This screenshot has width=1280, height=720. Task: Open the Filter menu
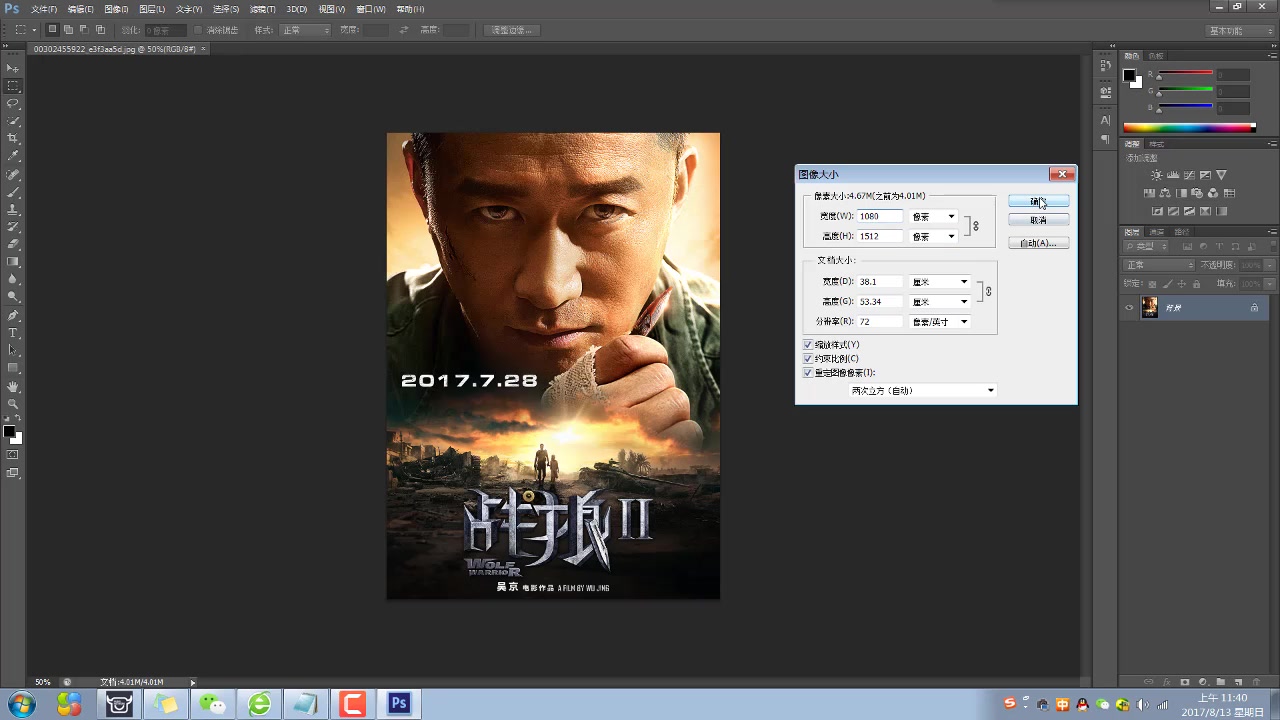click(x=262, y=9)
